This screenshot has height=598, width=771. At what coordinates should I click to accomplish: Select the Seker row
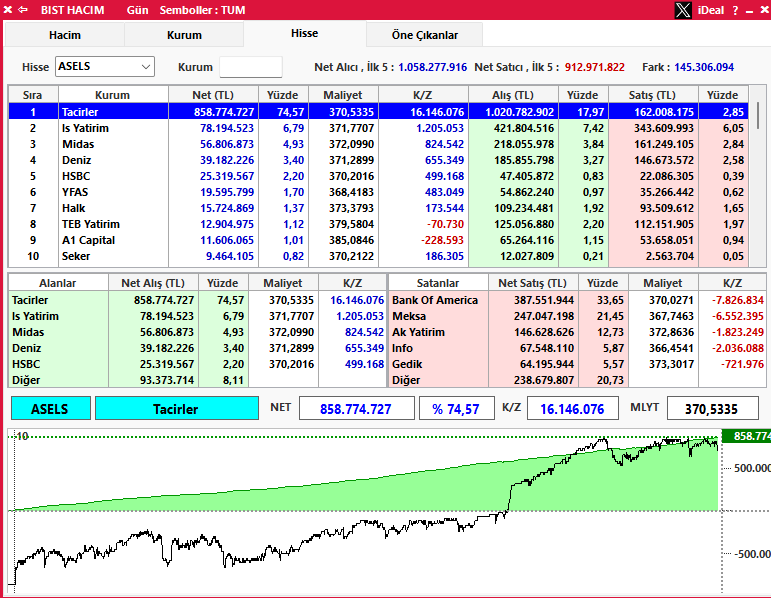[378, 256]
